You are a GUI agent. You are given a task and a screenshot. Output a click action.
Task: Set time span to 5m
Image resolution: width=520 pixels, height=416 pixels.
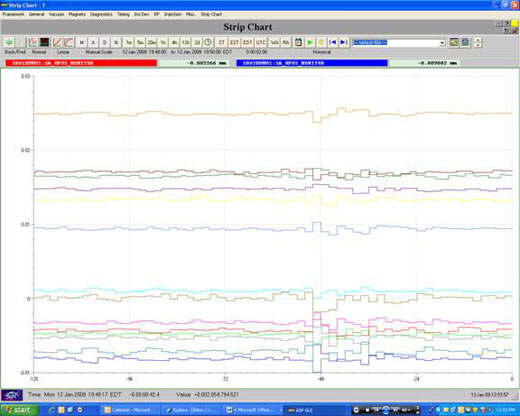point(140,42)
